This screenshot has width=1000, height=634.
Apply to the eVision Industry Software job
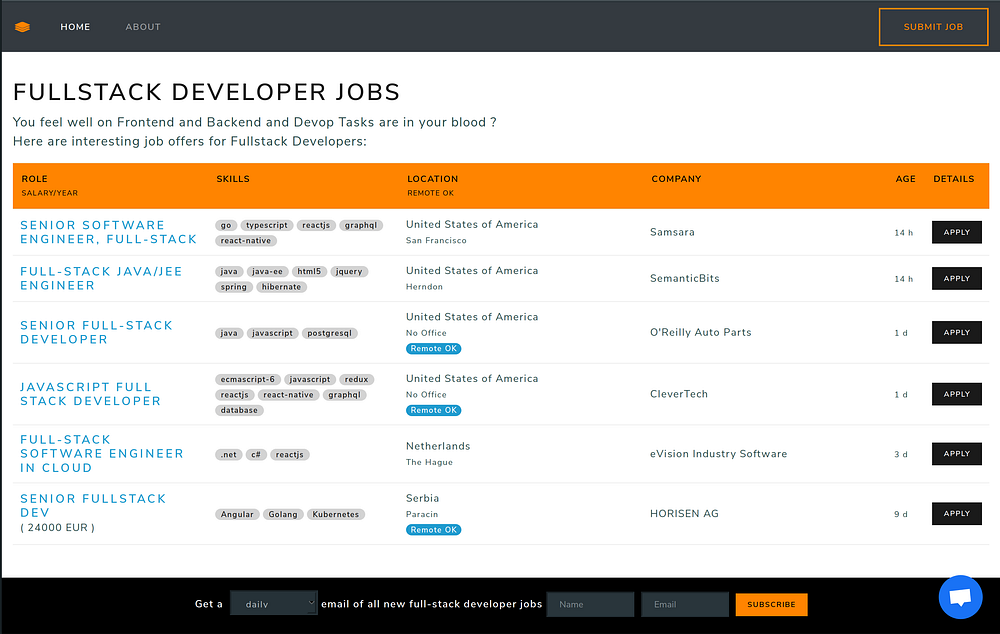(956, 453)
